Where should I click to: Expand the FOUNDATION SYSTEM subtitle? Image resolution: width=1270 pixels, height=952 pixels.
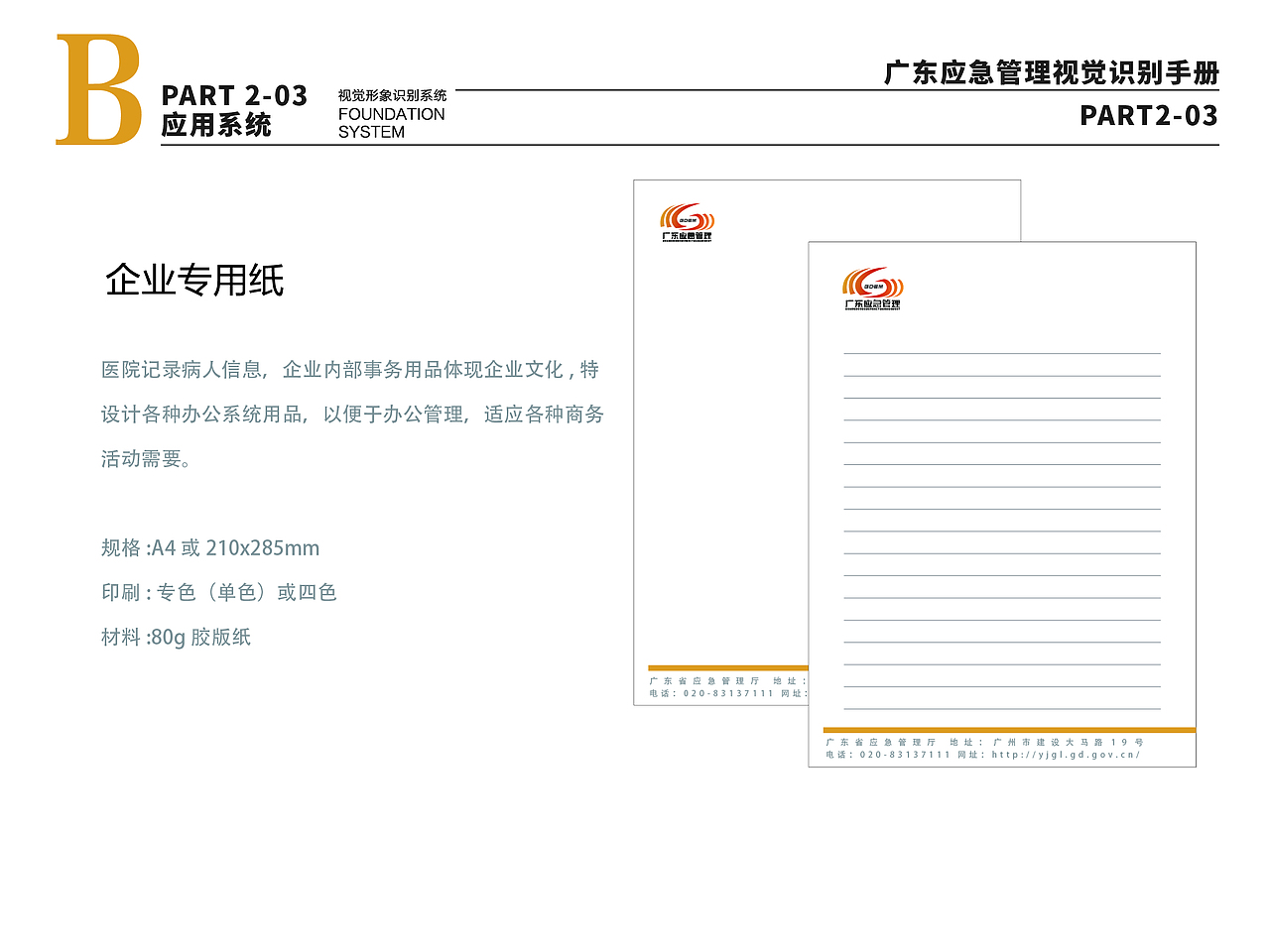point(390,121)
